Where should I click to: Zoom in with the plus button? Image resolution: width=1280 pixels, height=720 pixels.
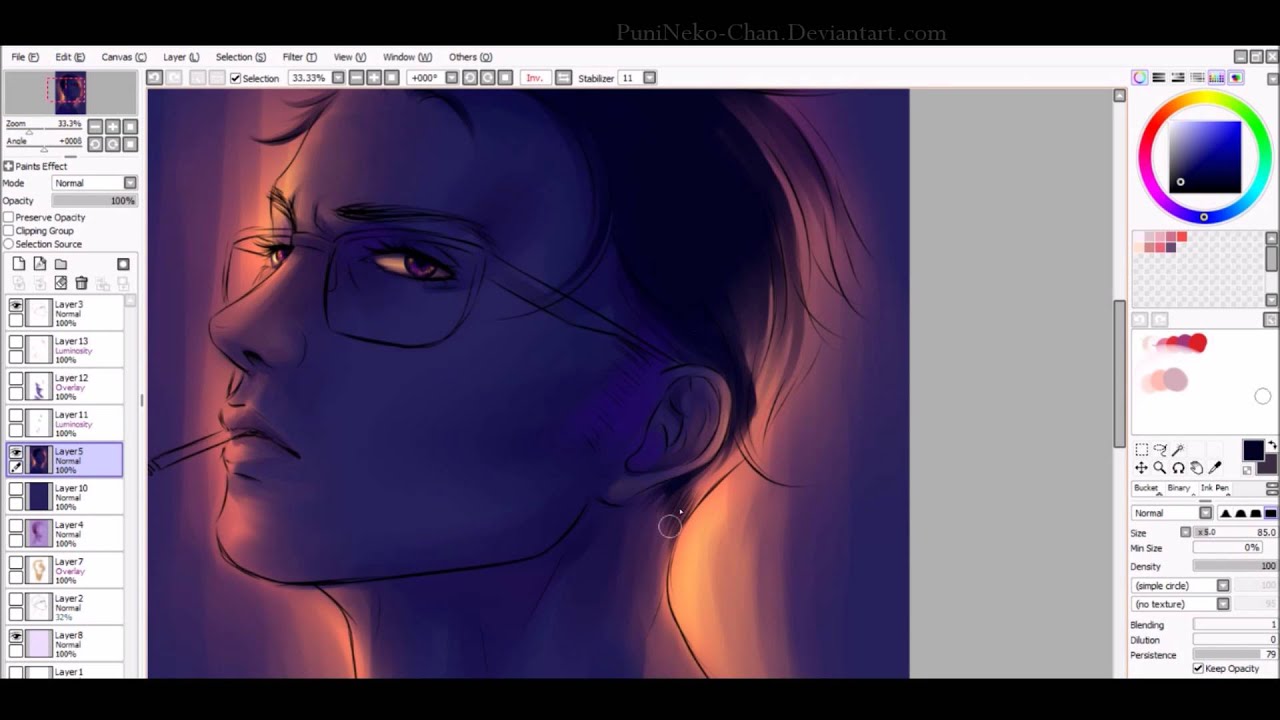pyautogui.click(x=113, y=126)
